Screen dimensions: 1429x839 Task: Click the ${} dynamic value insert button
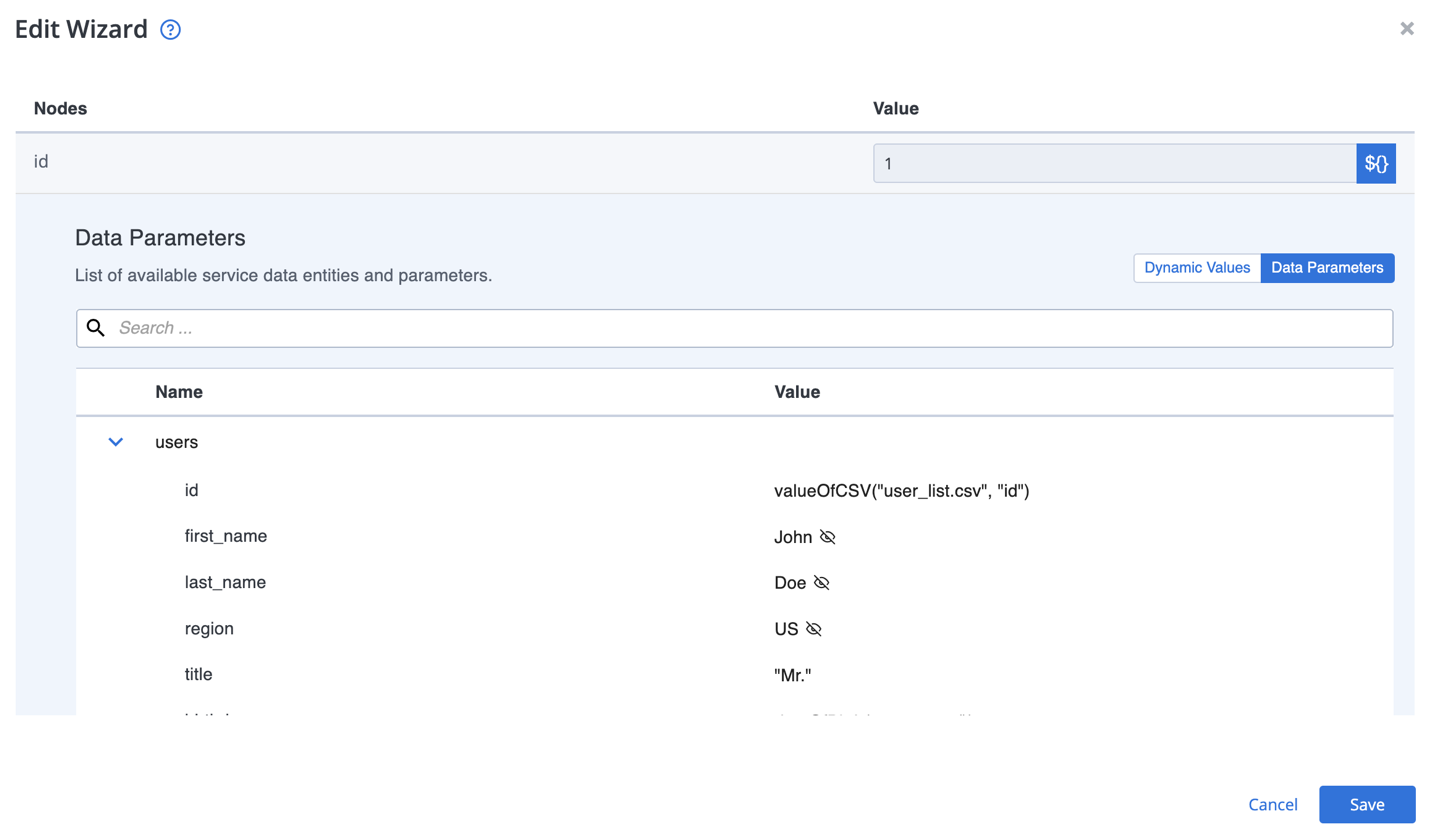1376,163
